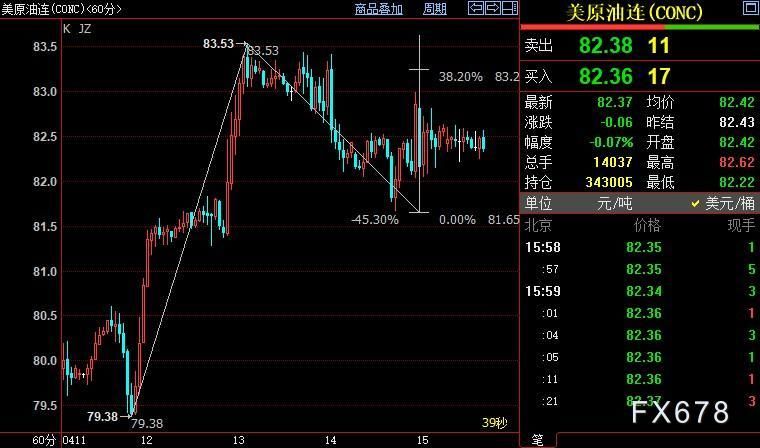Open the 商品叠加 overlay link

click(x=379, y=9)
